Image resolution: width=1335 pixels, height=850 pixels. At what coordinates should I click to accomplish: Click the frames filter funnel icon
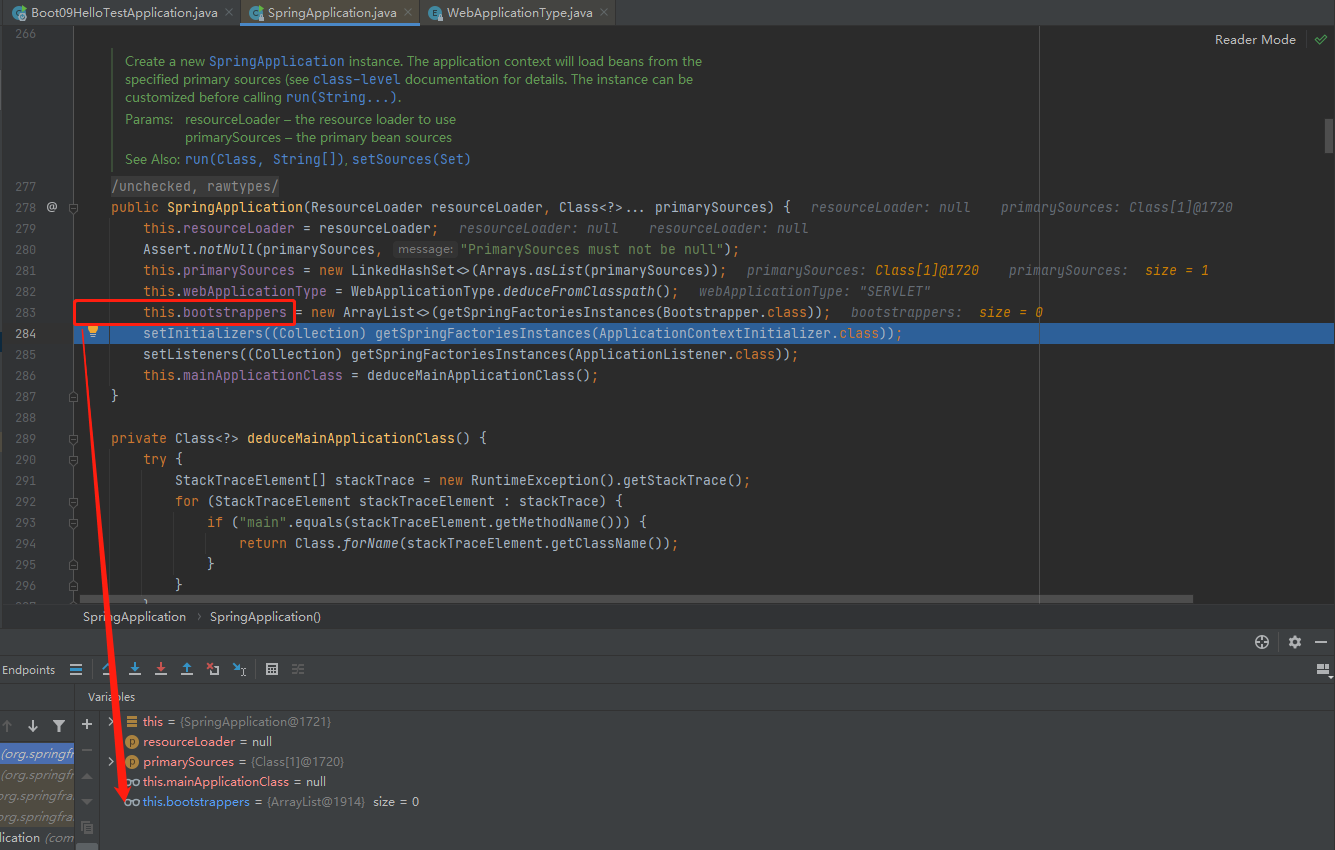[x=59, y=726]
